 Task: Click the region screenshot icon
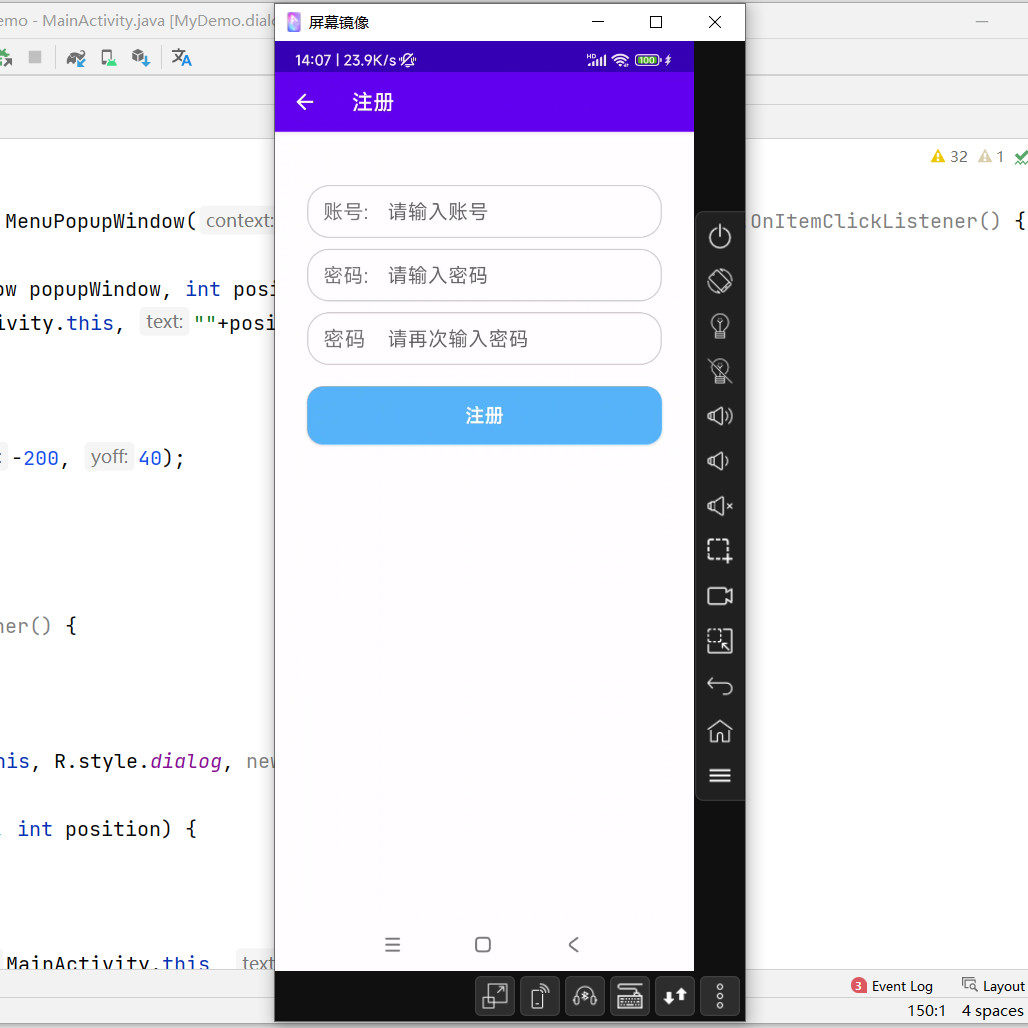coord(719,551)
